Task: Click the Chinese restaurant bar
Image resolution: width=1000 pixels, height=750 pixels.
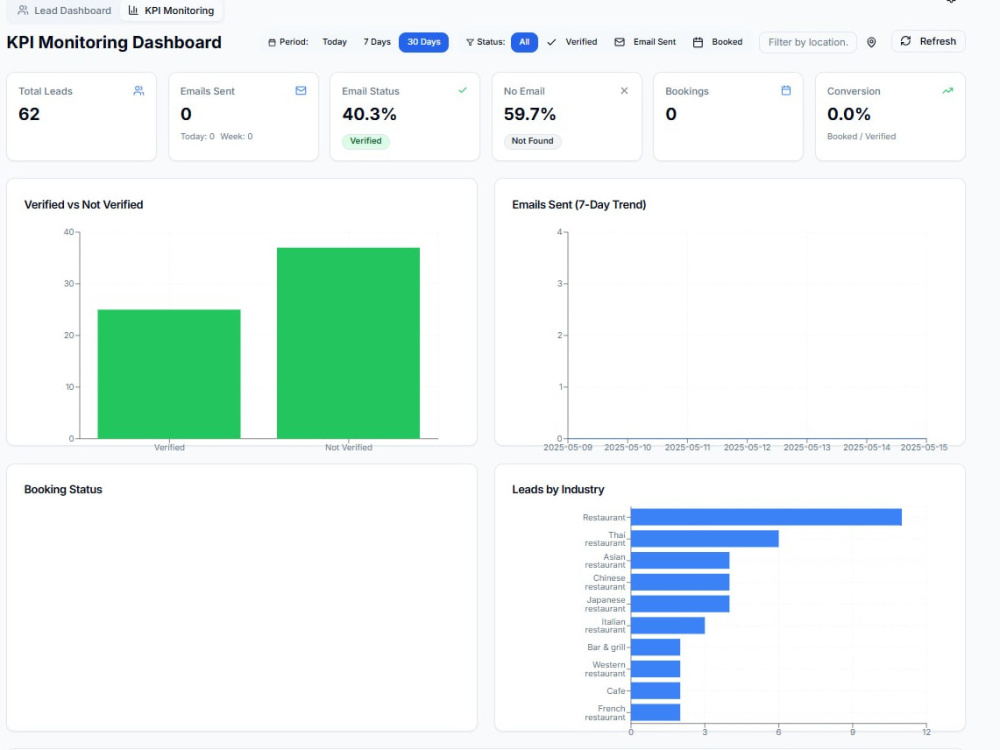Action: (680, 582)
